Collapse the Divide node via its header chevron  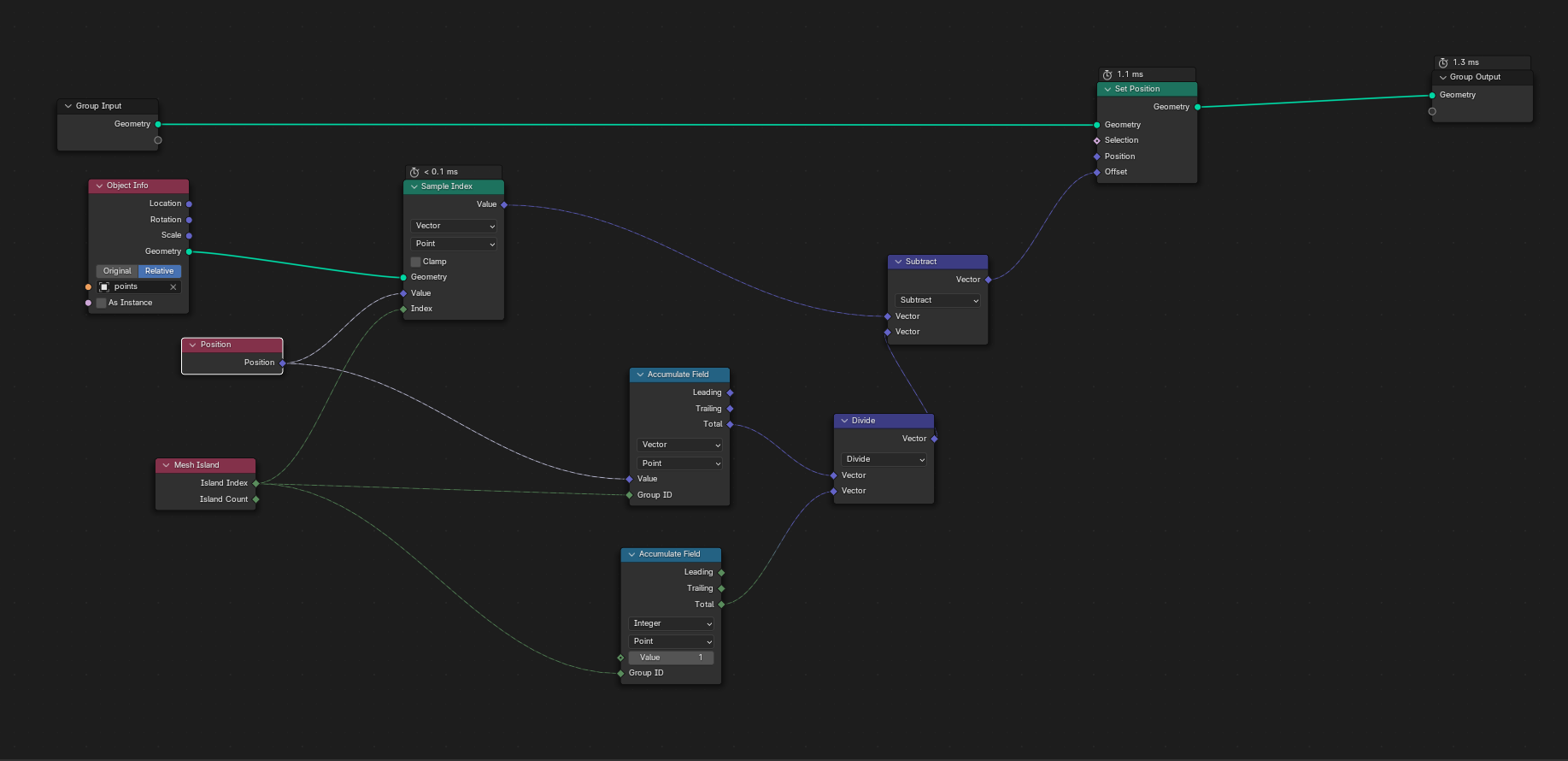pyautogui.click(x=844, y=421)
